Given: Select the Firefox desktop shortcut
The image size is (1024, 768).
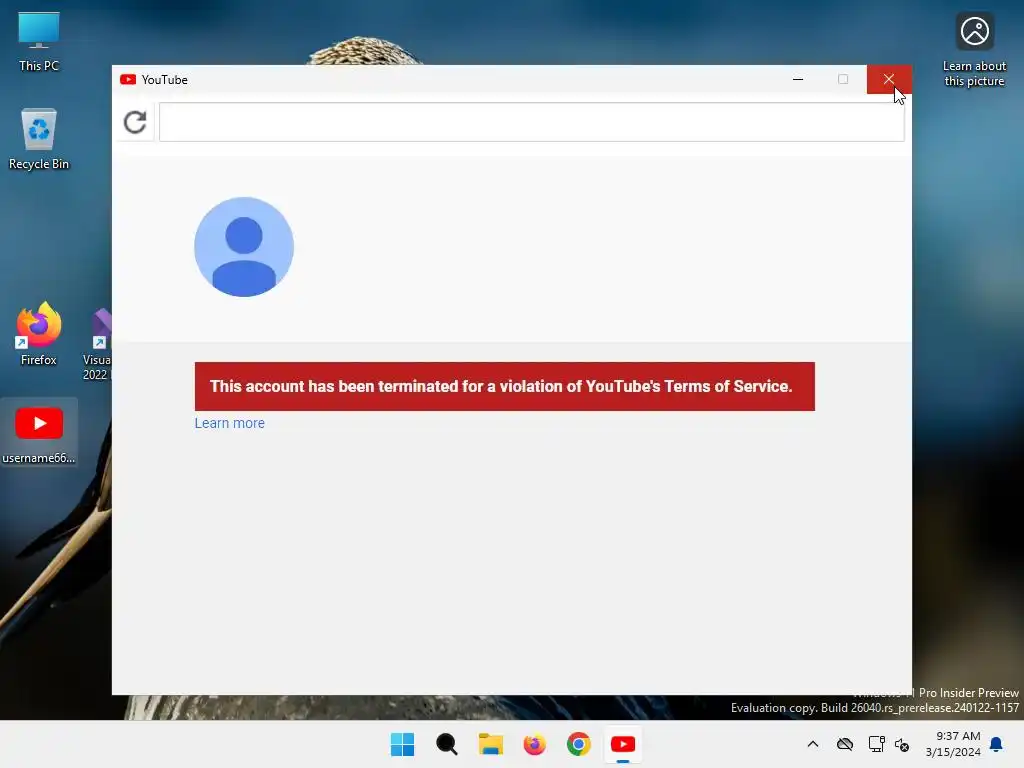Looking at the screenshot, I should point(39,334).
